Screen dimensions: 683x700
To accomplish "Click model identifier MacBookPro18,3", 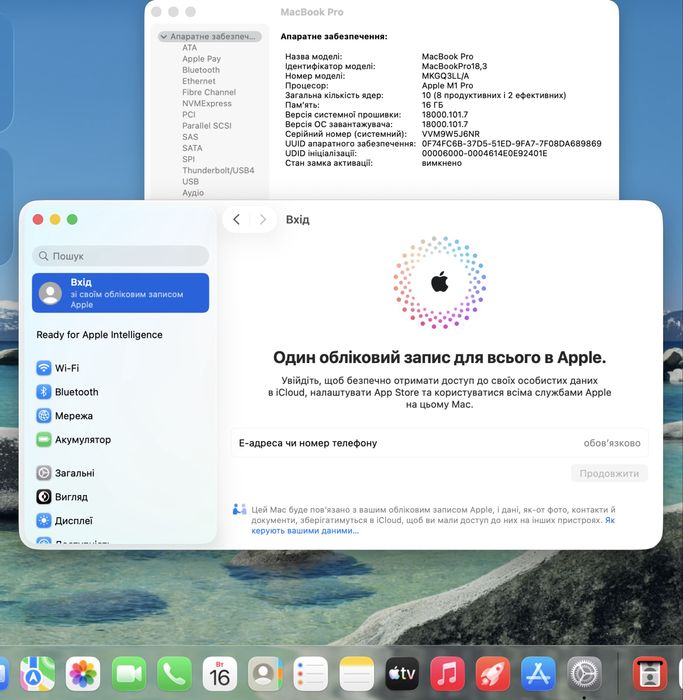I will coord(454,66).
